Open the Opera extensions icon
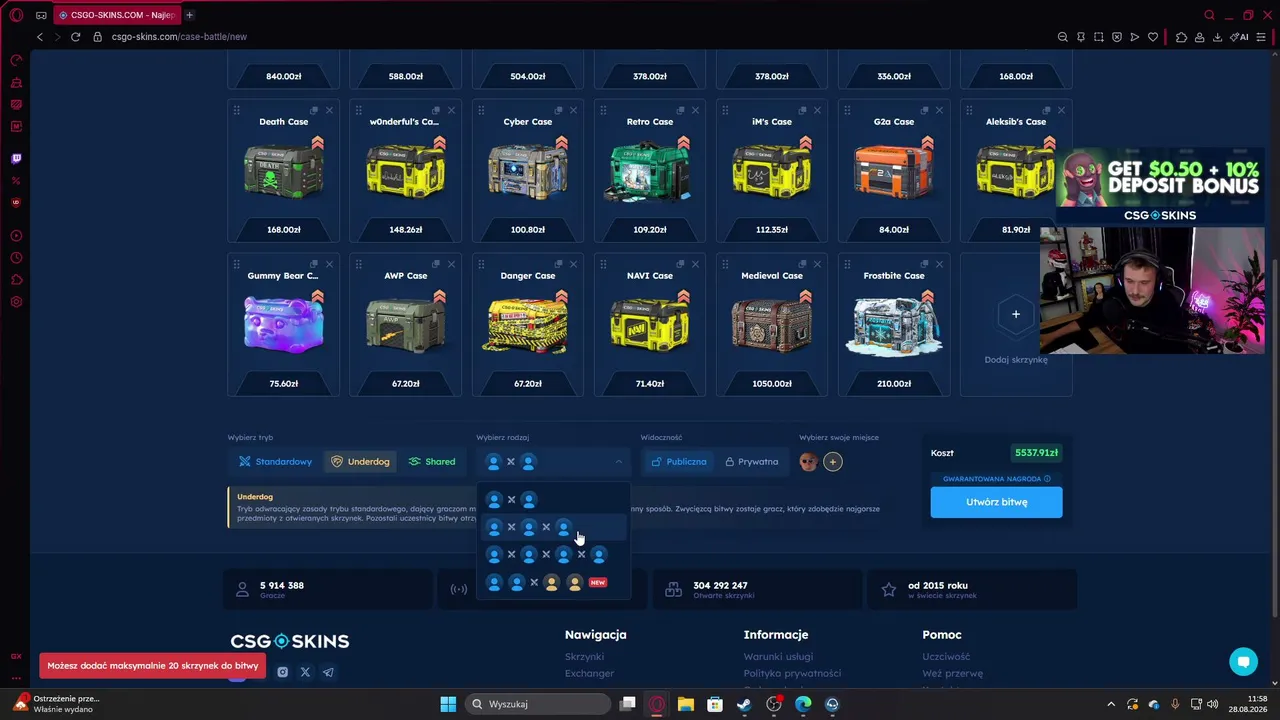 pyautogui.click(x=1181, y=37)
